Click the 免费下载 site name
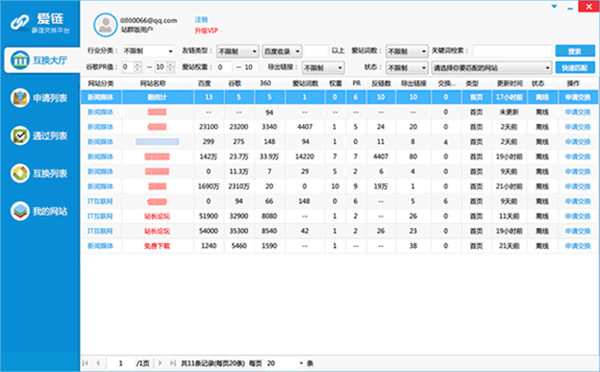 (x=157, y=246)
